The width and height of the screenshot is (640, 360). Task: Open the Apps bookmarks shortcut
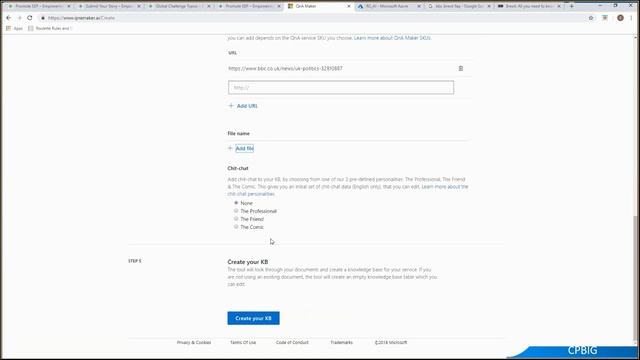click(x=15, y=29)
